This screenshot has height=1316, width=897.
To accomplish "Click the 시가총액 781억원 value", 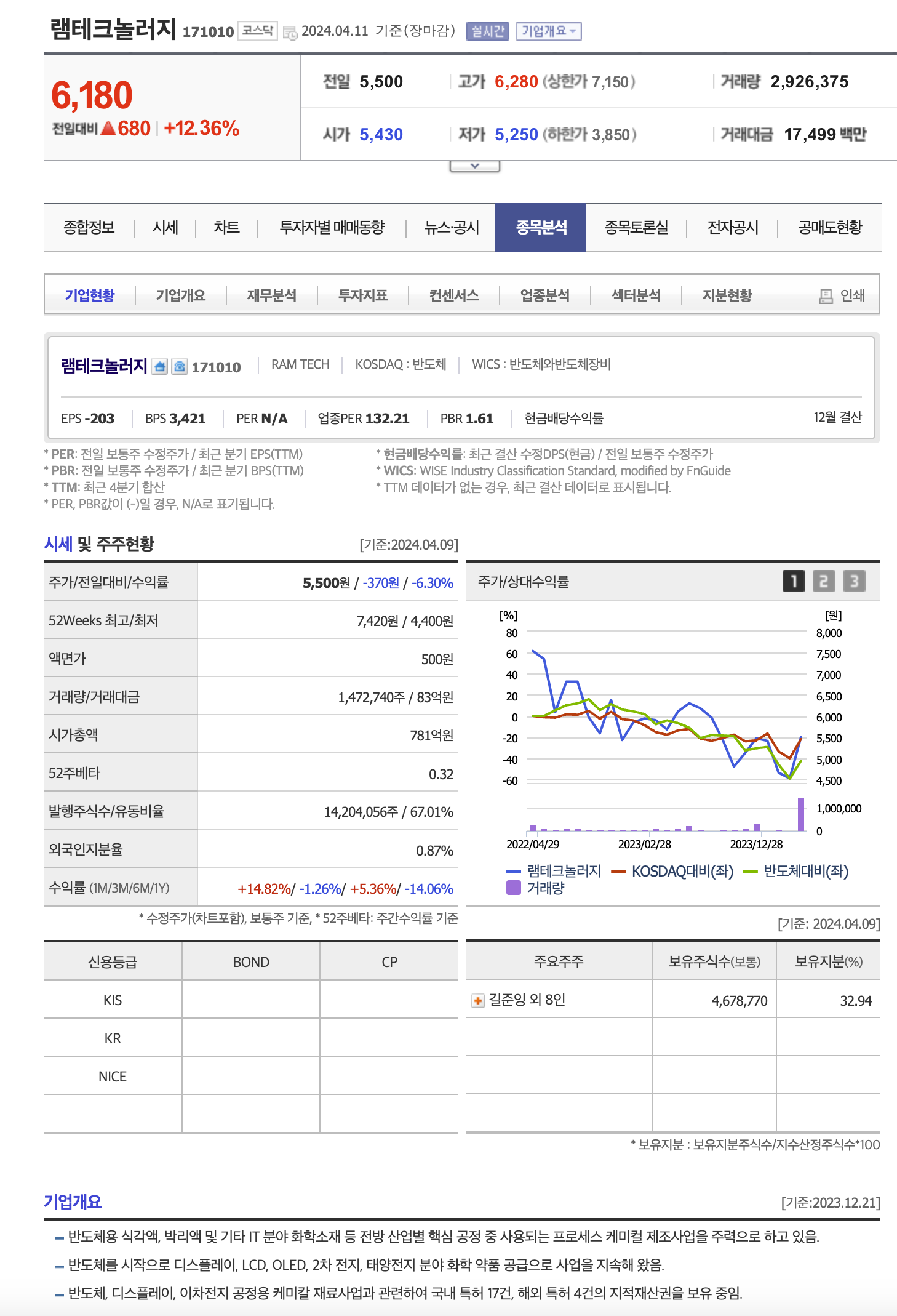I will (432, 736).
